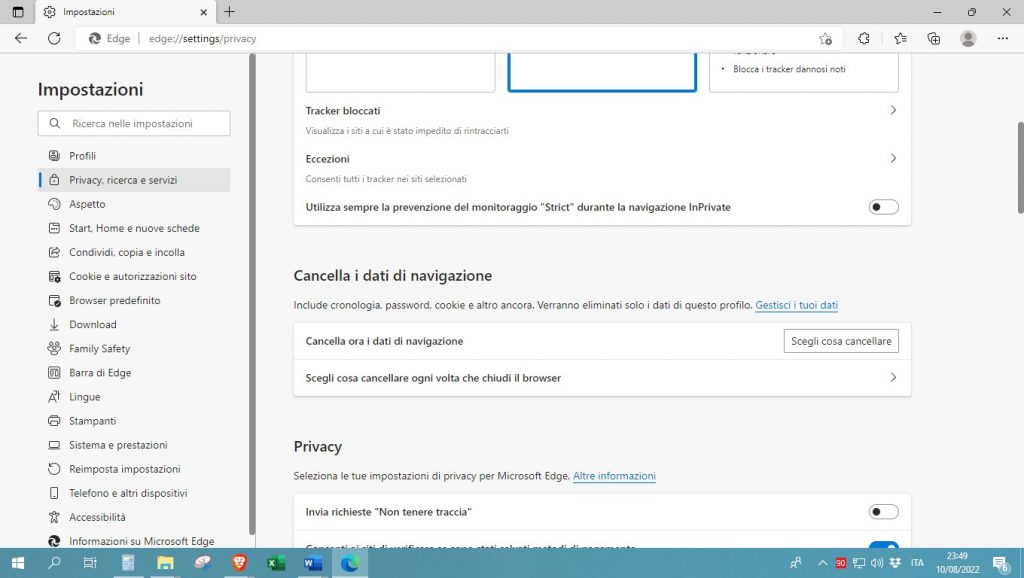Expand "Scegli cosa cancellare ogni volta" row
The width and height of the screenshot is (1024, 578).
893,378
